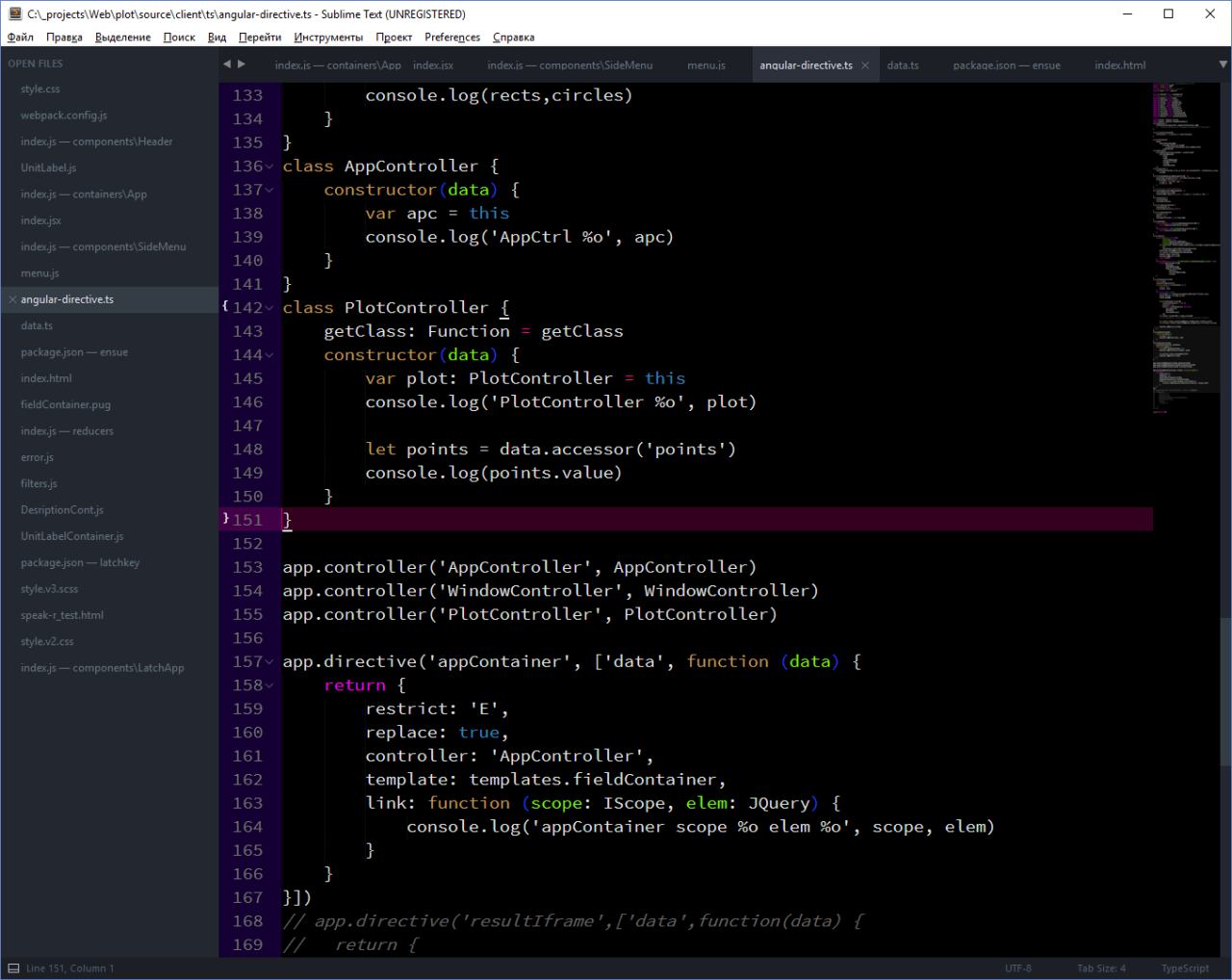Fold the constructor at line 144

[269, 355]
